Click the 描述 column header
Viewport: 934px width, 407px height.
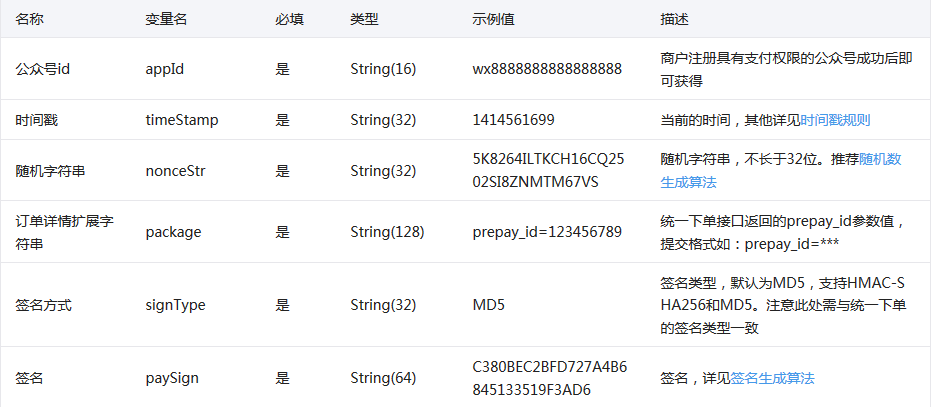coord(675,19)
